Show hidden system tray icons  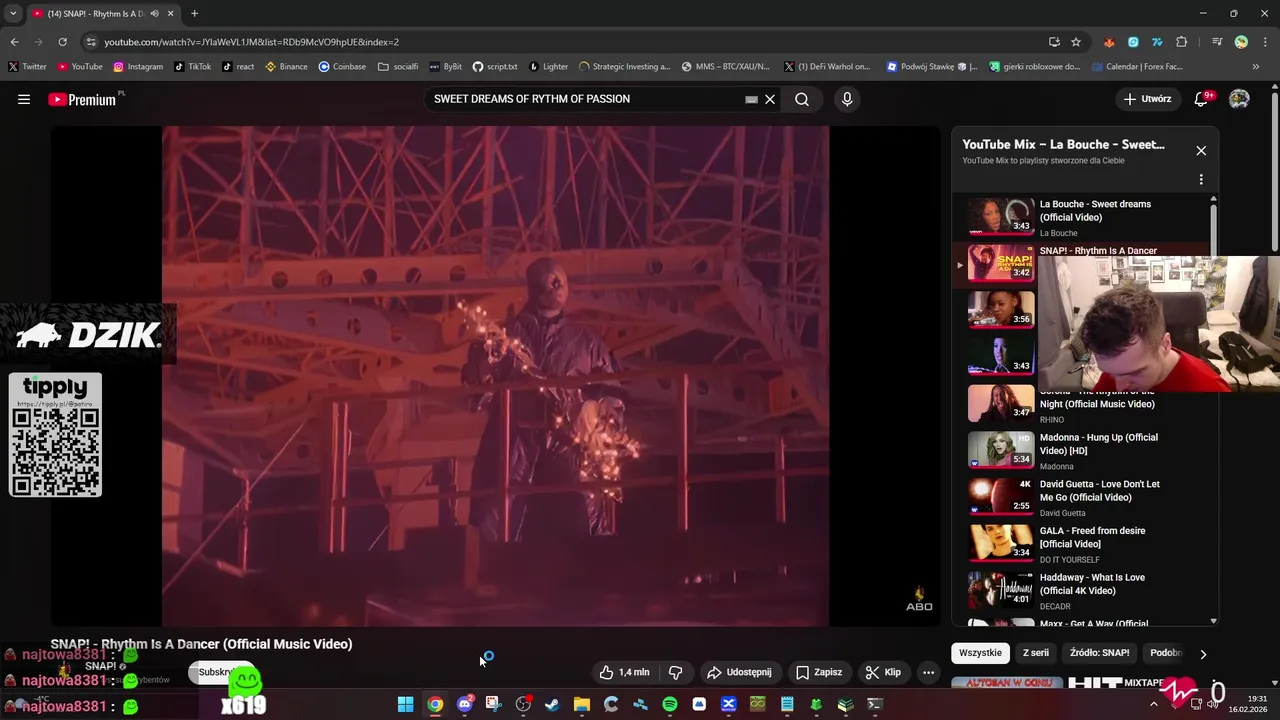tap(1153, 704)
